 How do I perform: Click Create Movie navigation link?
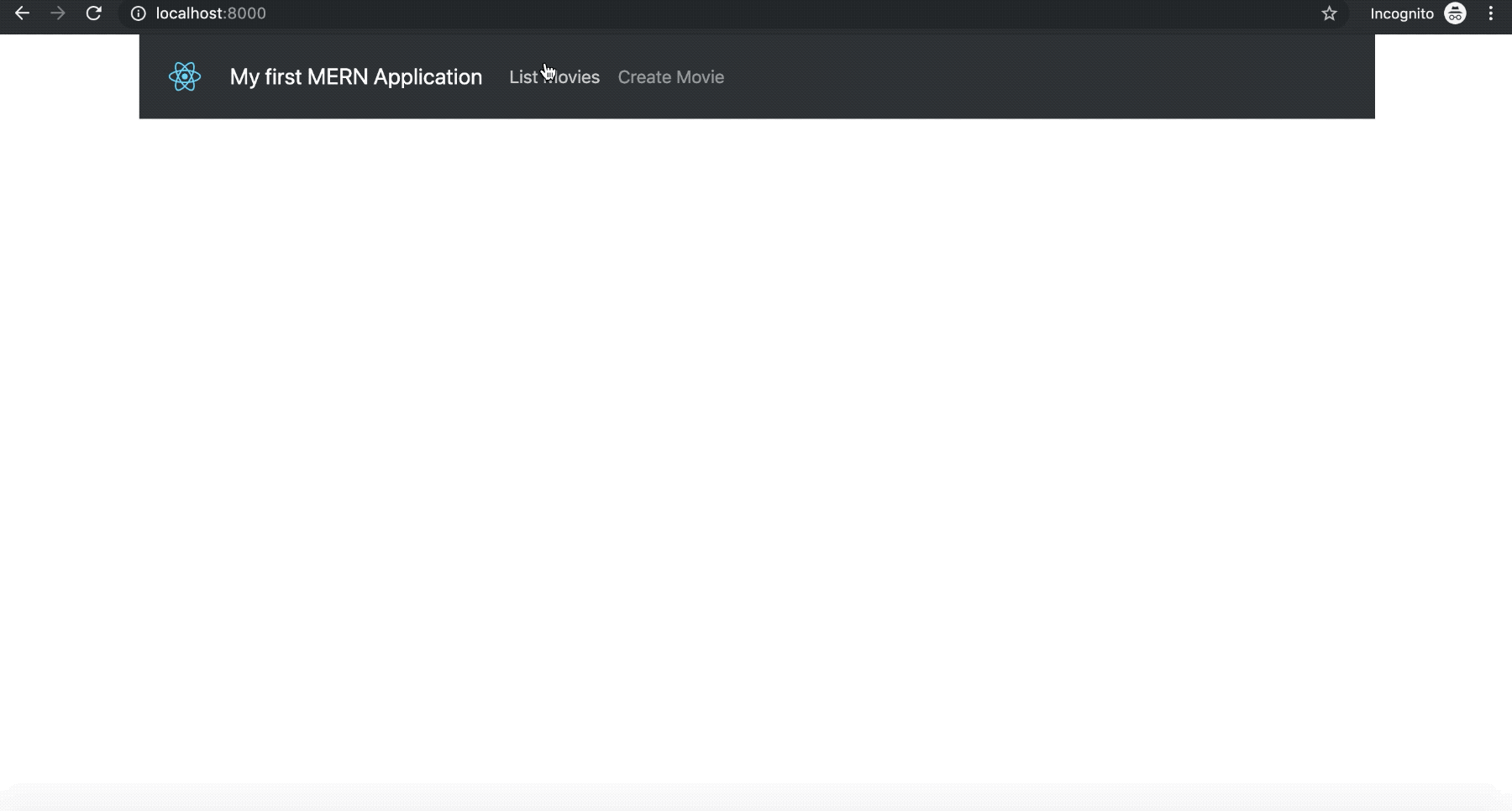(x=670, y=77)
